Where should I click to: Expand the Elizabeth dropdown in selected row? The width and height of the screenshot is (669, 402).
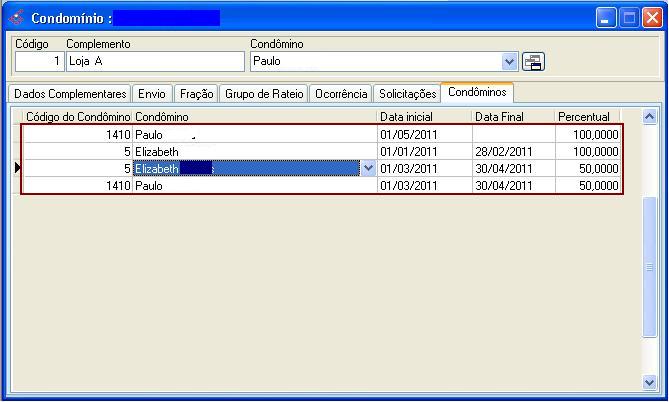coord(368,169)
